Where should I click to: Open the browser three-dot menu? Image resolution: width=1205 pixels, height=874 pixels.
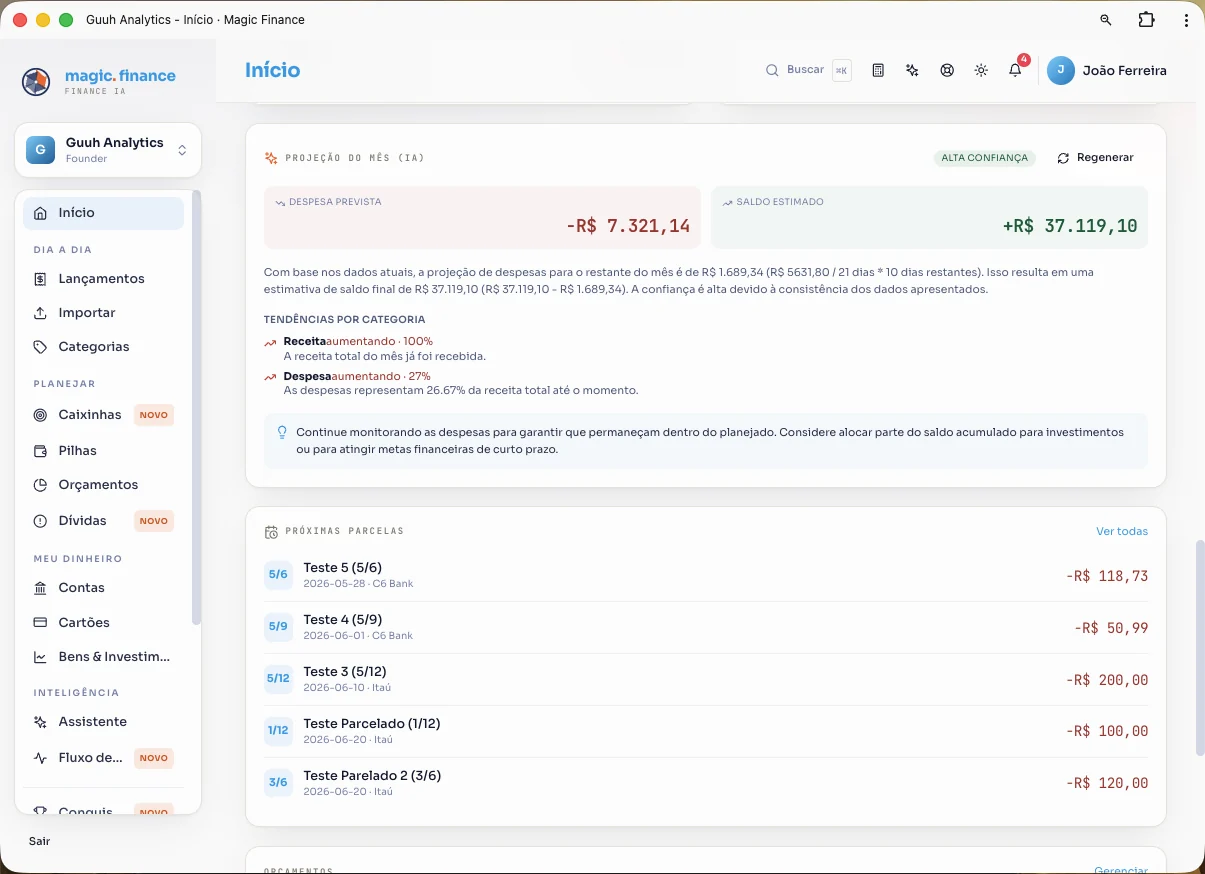click(1186, 20)
